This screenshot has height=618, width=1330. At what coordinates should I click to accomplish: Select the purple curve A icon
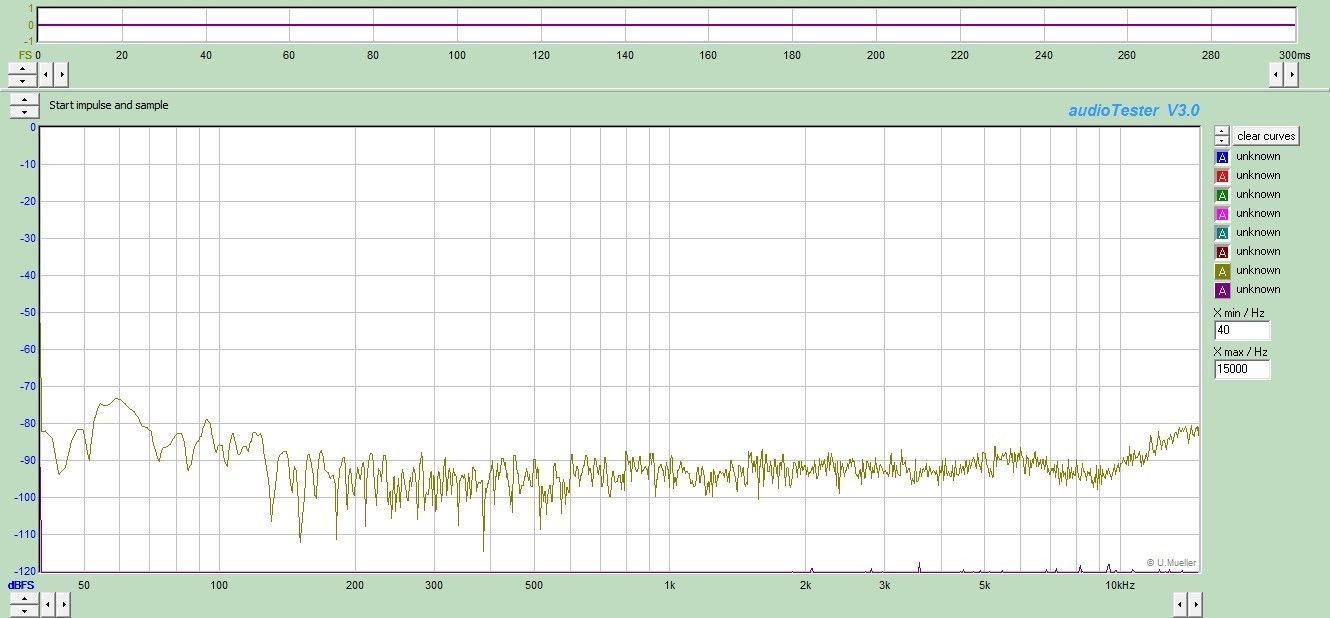pos(1222,290)
